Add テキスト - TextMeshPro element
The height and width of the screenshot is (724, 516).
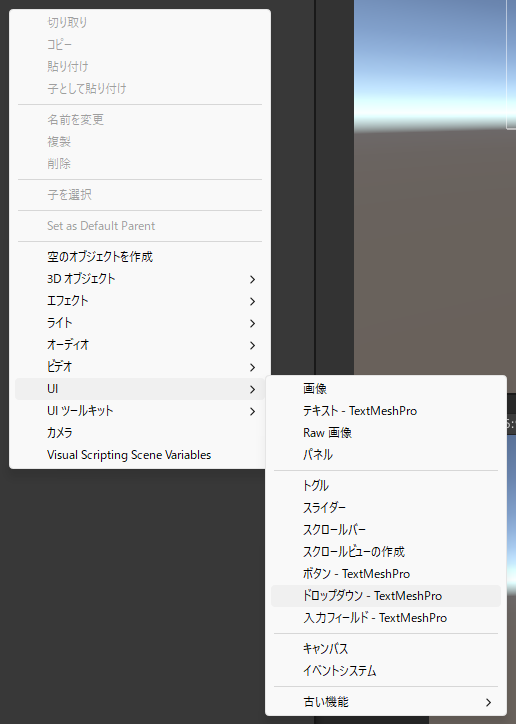pos(386,411)
